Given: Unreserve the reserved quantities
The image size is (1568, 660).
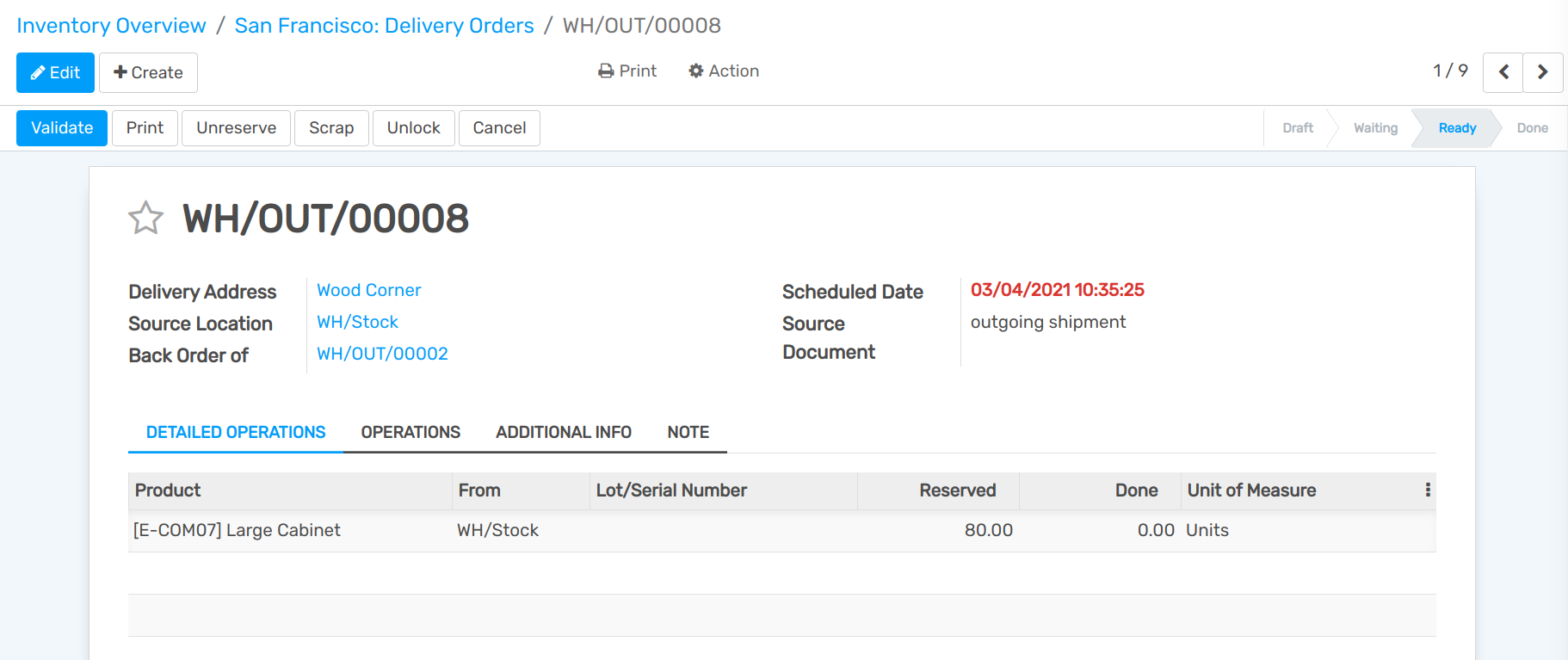Looking at the screenshot, I should [236, 128].
